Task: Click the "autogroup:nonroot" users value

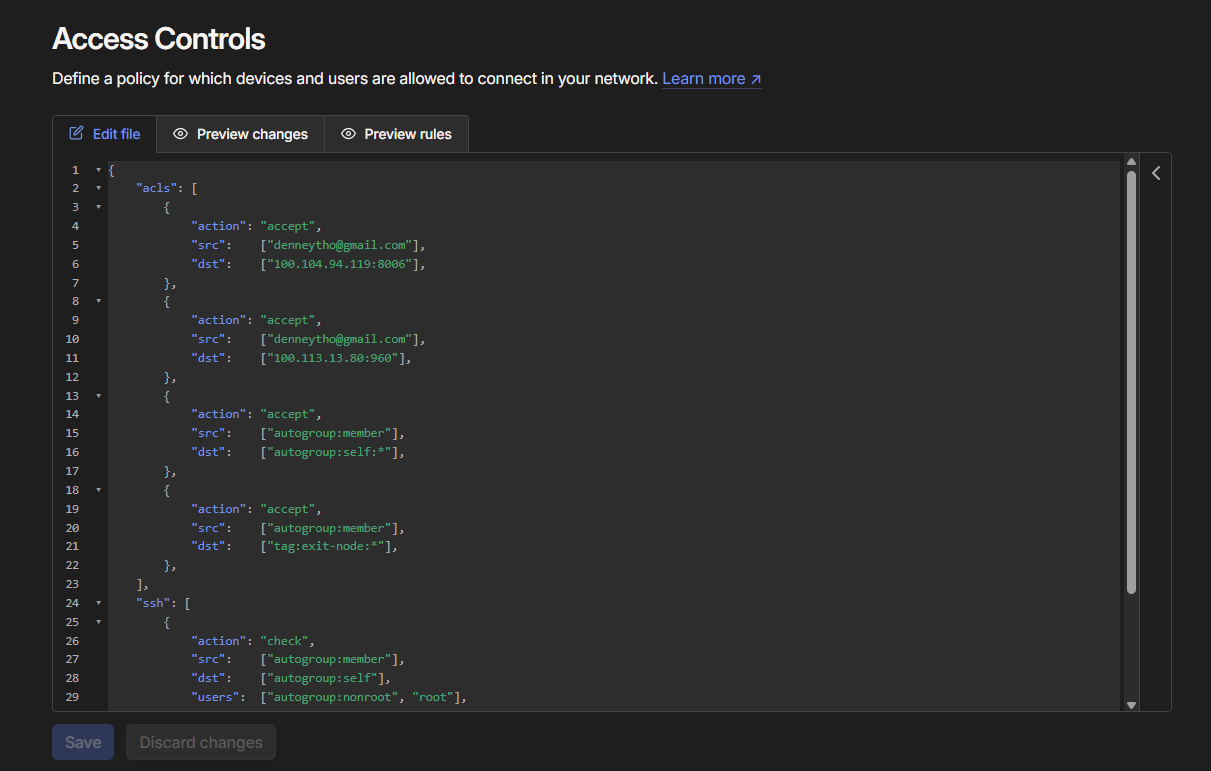Action: click(332, 697)
